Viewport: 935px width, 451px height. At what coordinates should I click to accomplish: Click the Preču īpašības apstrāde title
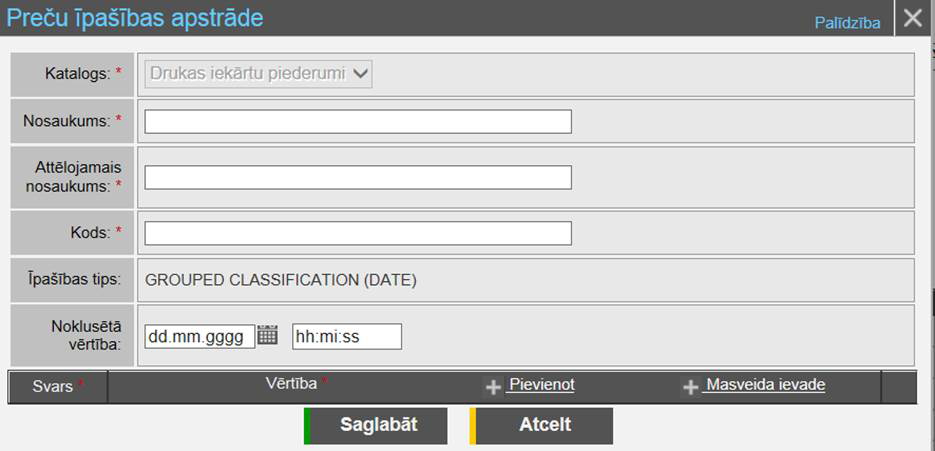tap(136, 17)
